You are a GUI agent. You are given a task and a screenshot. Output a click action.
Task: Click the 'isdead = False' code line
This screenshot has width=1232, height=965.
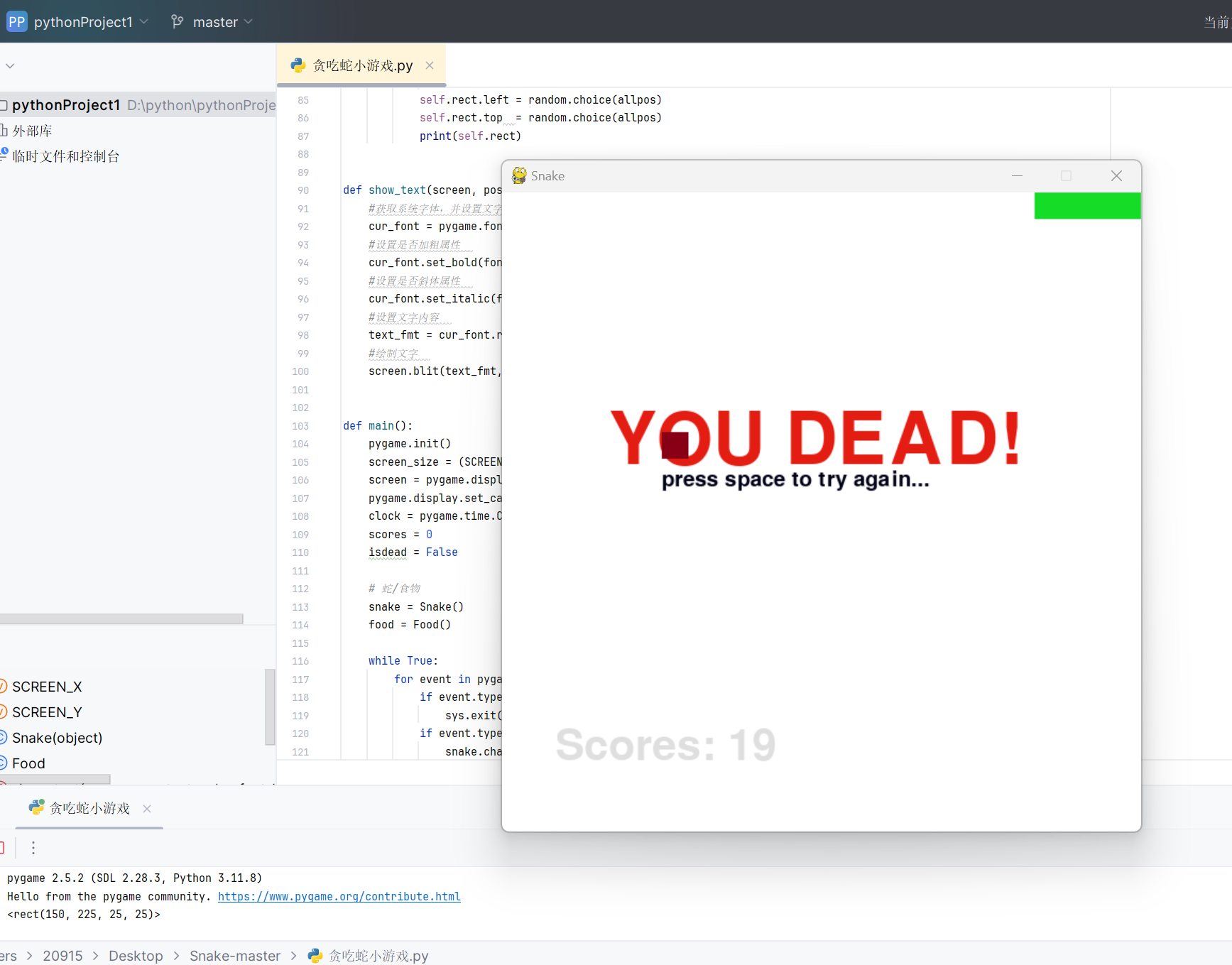[413, 552]
